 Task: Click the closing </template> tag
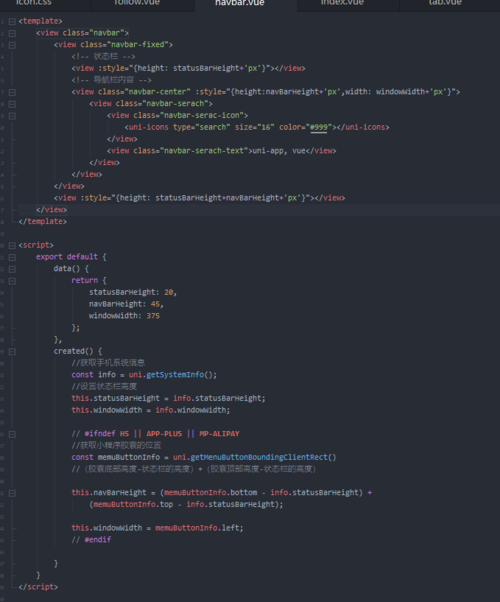pos(43,222)
